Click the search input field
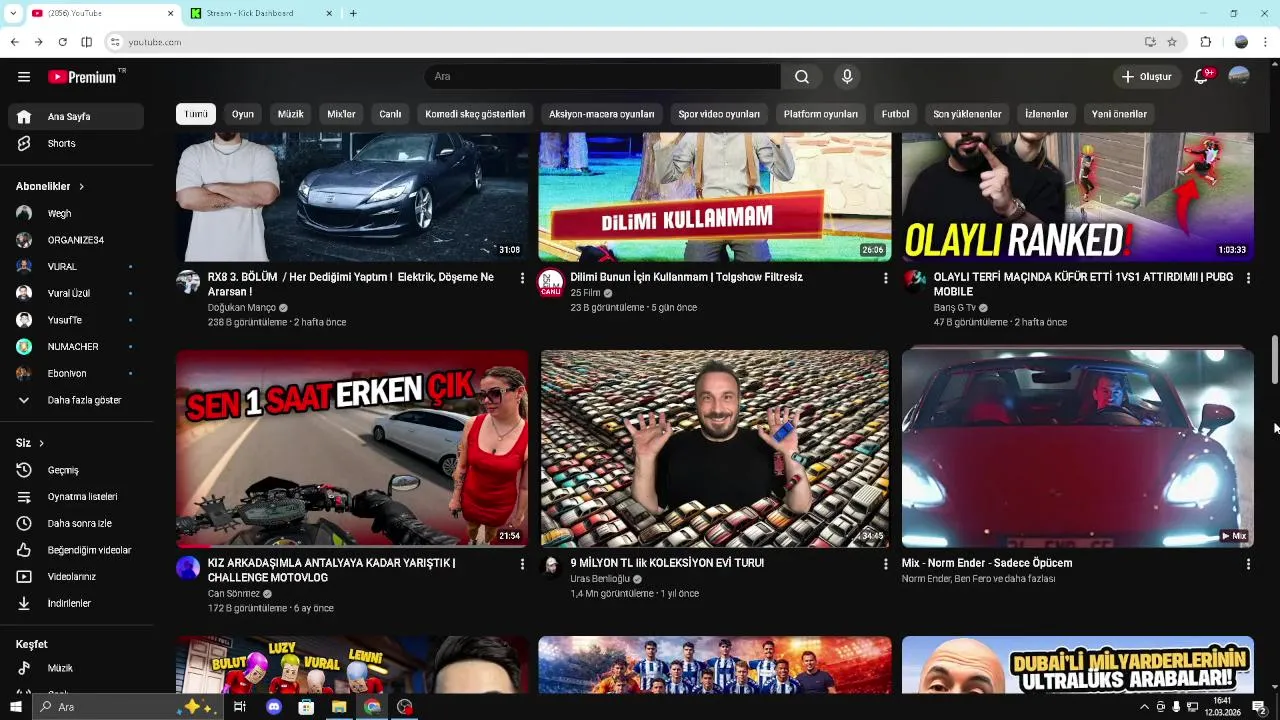 coord(602,77)
